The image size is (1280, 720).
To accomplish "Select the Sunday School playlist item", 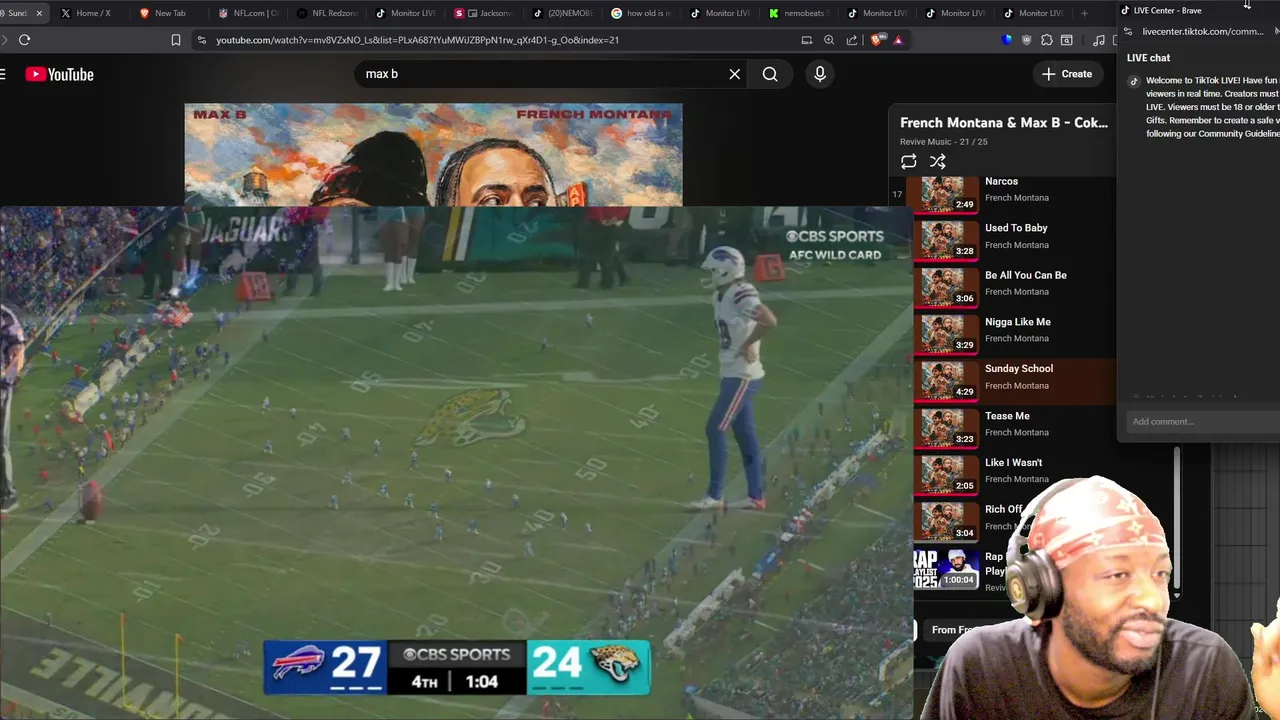I will tap(1015, 380).
